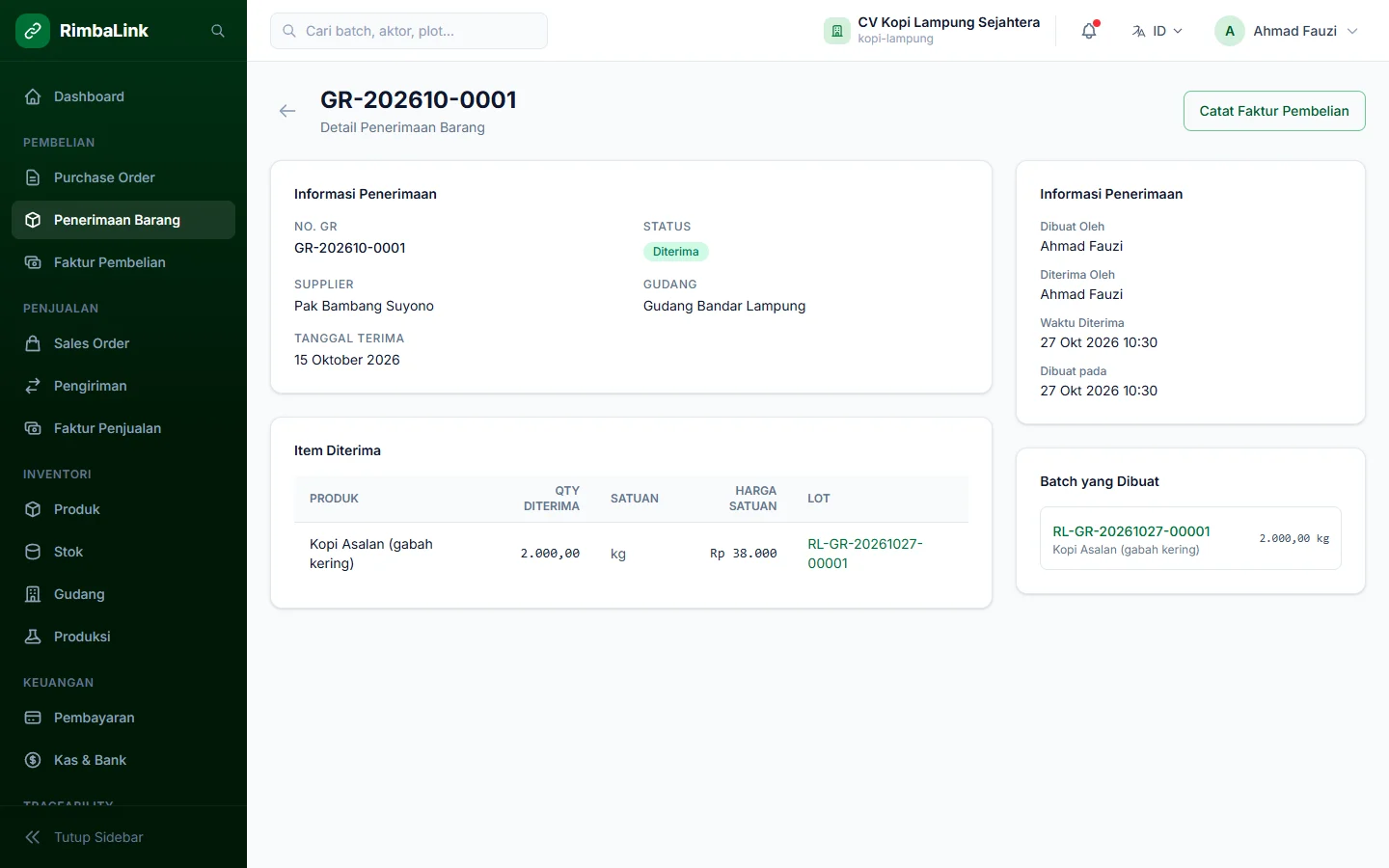Expand the Ahmad Fauzi user menu
Image resolution: width=1389 pixels, height=868 pixels.
pyautogui.click(x=1287, y=31)
